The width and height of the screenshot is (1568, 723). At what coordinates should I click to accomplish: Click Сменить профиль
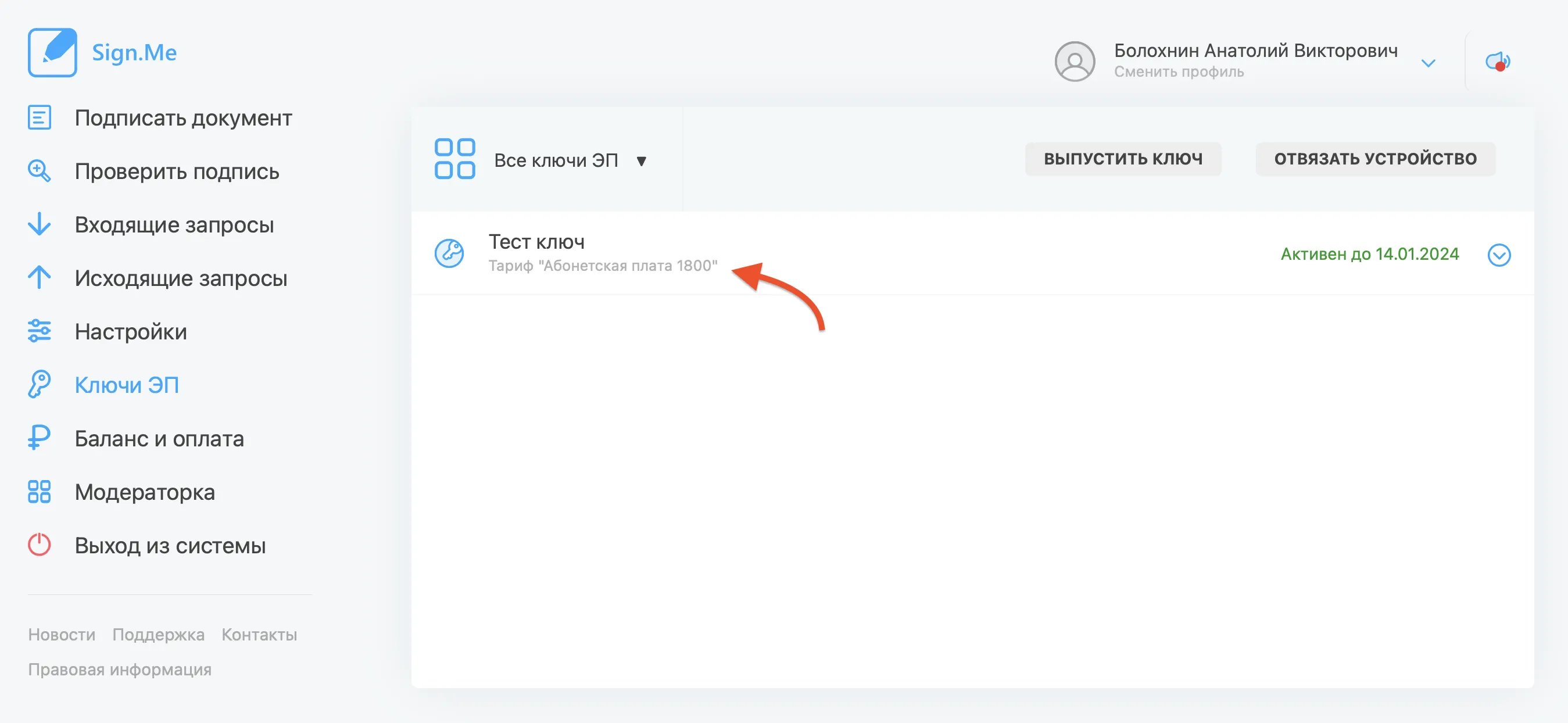click(1179, 71)
